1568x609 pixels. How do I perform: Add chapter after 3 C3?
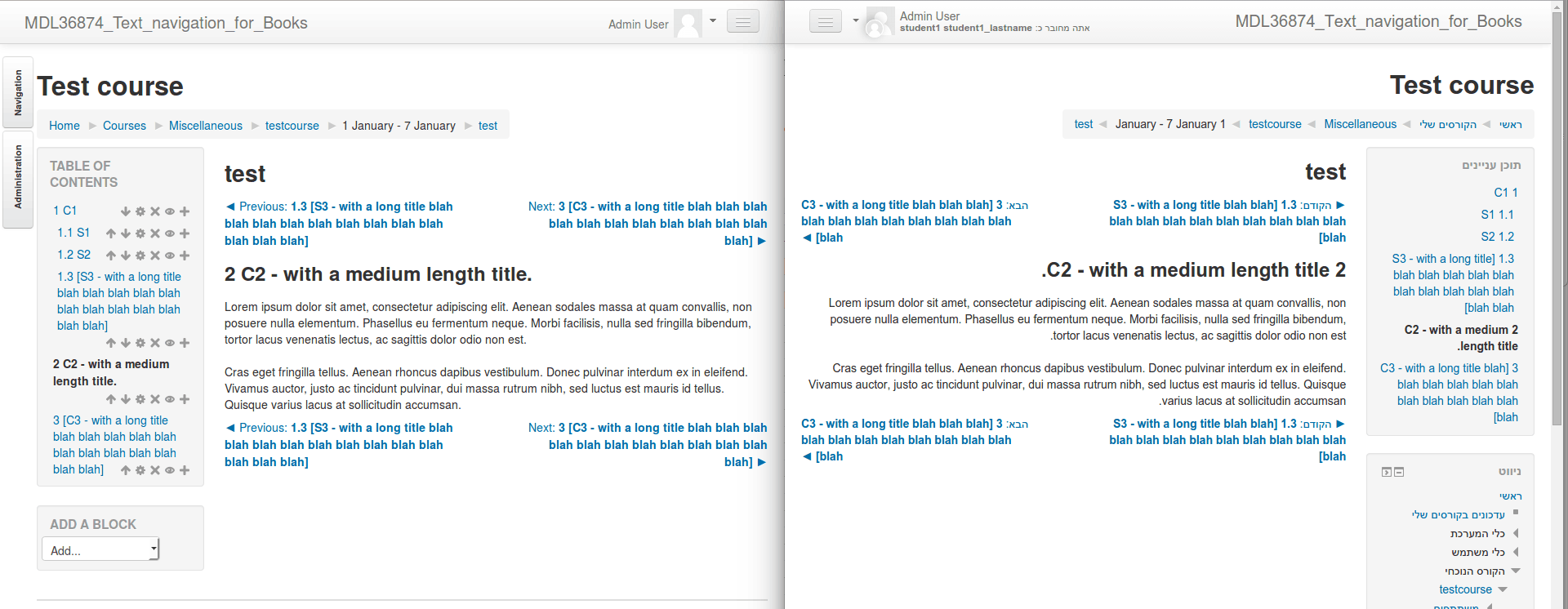tap(185, 470)
